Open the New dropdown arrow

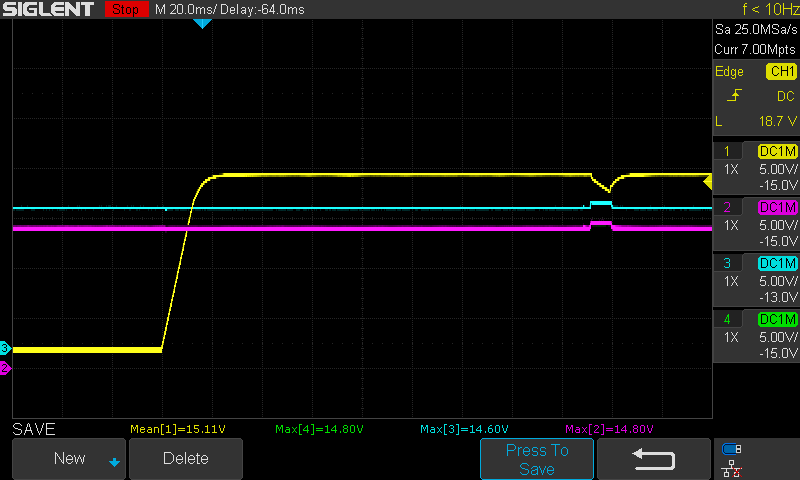coord(114,462)
